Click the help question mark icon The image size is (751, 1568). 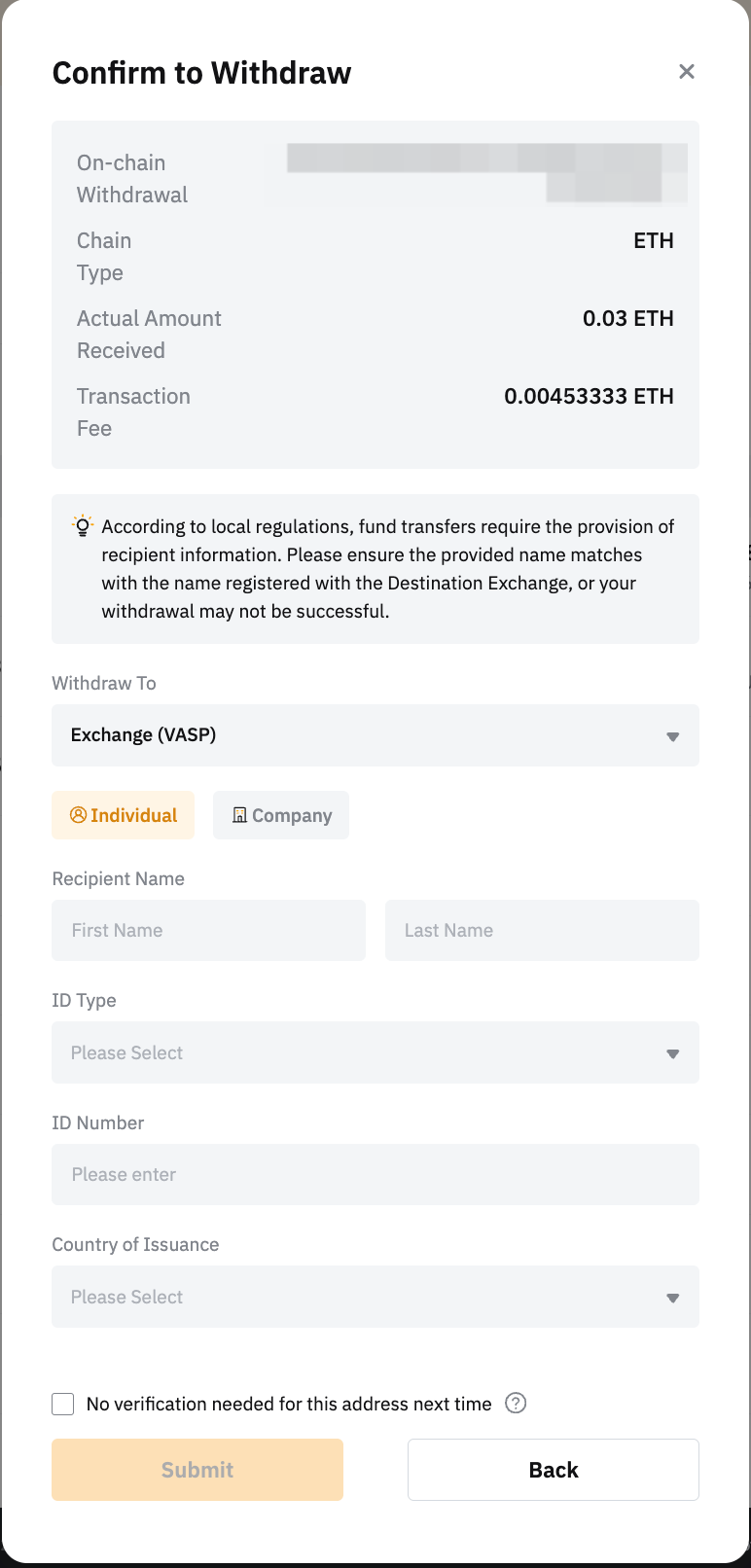[517, 1404]
